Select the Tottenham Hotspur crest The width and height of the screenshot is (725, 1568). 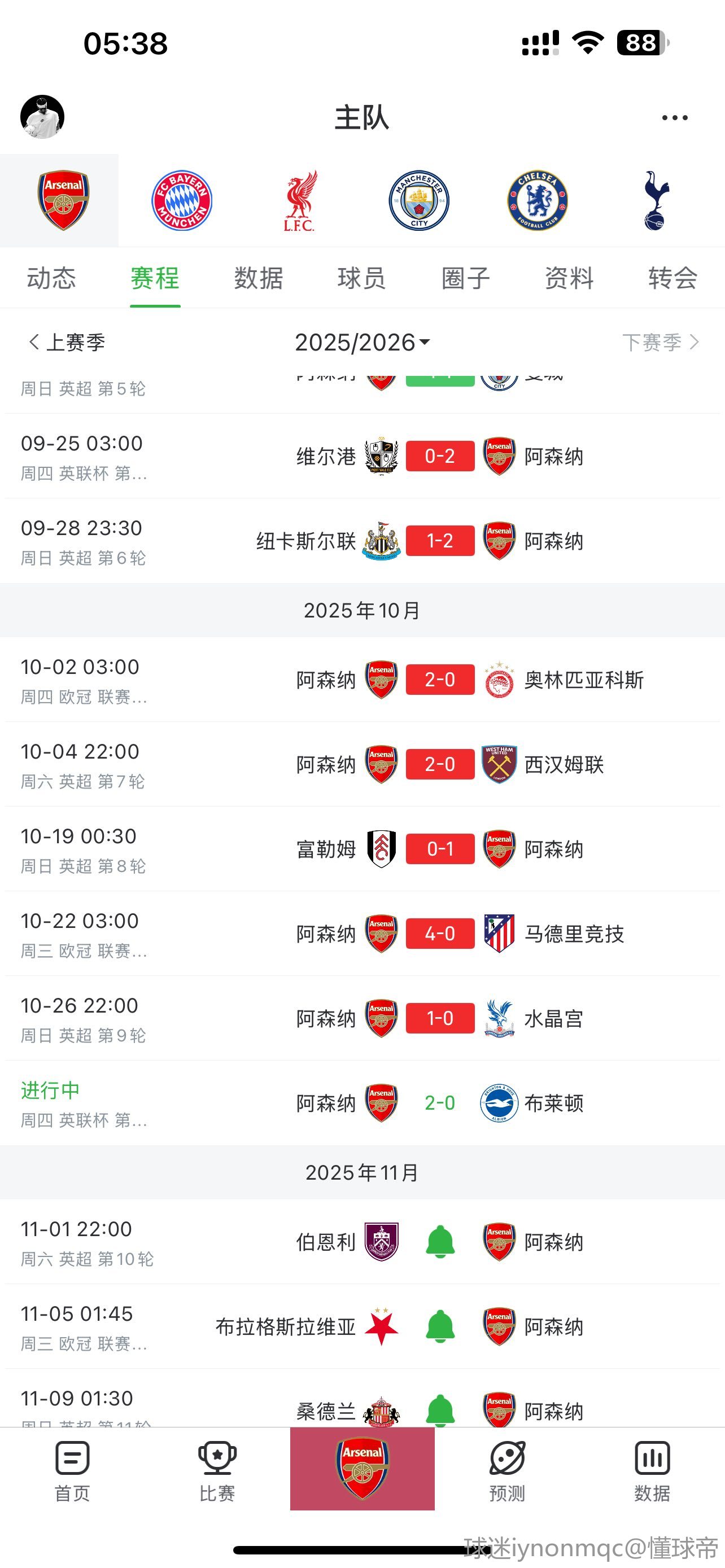pyautogui.click(x=656, y=200)
